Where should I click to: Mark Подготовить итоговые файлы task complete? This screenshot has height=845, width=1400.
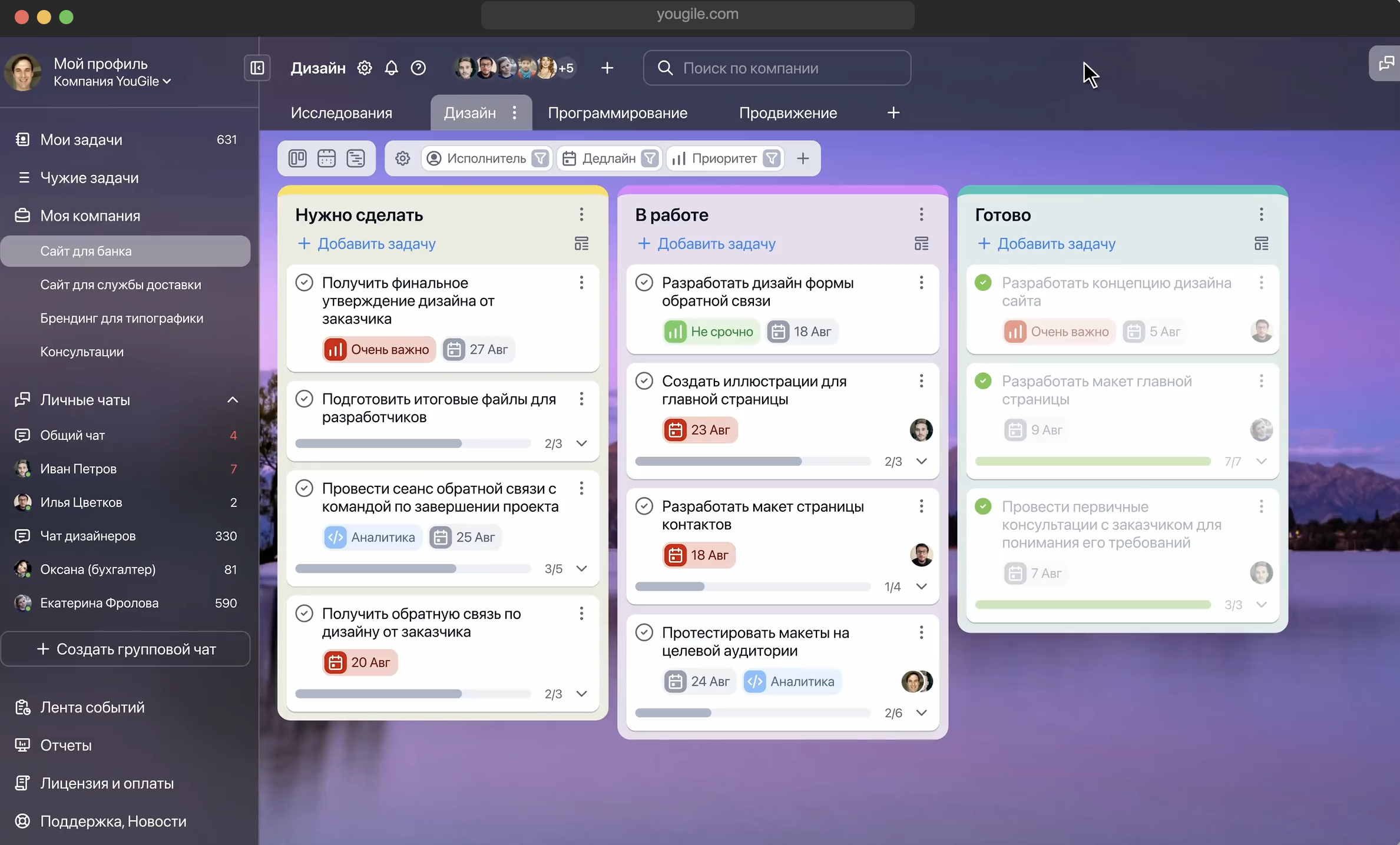[x=305, y=399]
